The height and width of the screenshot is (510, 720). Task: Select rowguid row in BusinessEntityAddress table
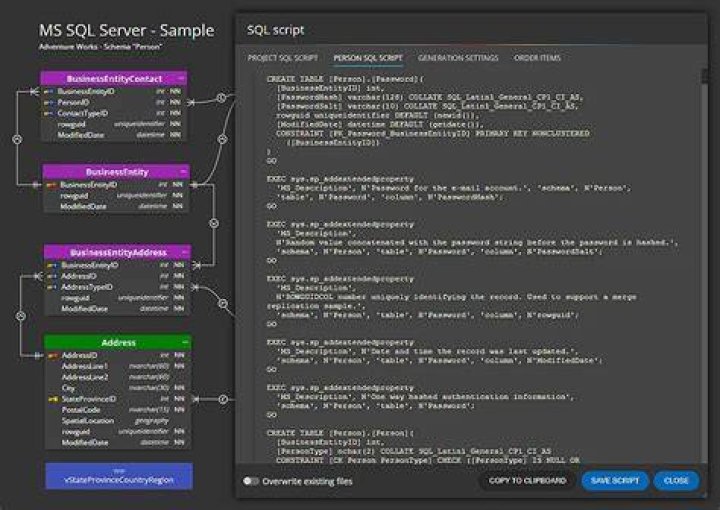pos(118,298)
